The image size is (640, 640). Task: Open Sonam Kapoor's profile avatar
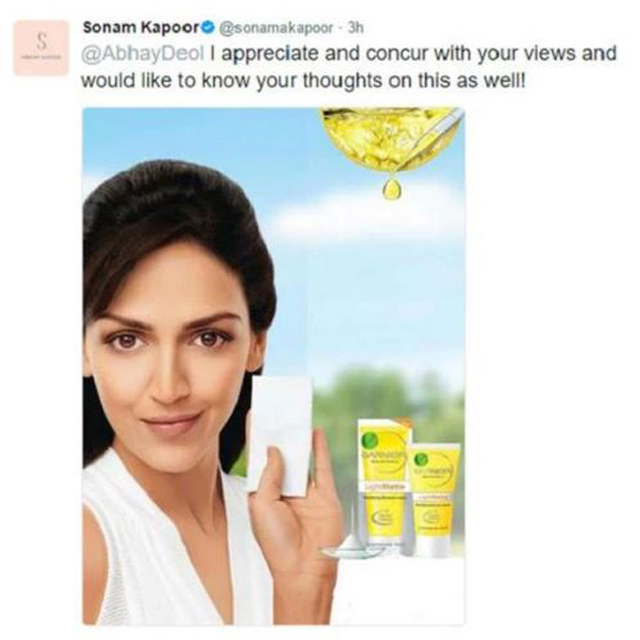tap(41, 48)
